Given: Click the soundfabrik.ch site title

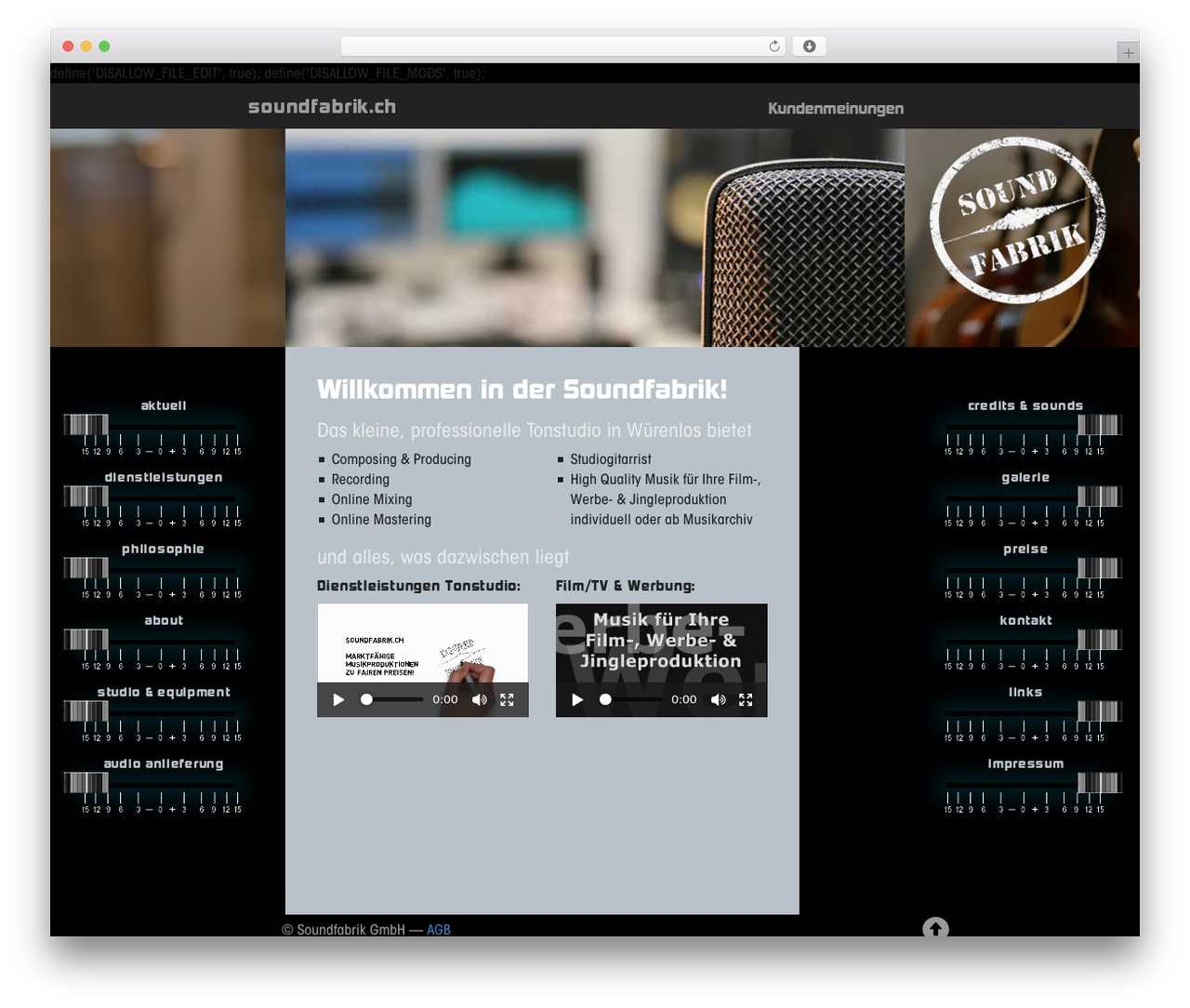Looking at the screenshot, I should pyautogui.click(x=322, y=107).
